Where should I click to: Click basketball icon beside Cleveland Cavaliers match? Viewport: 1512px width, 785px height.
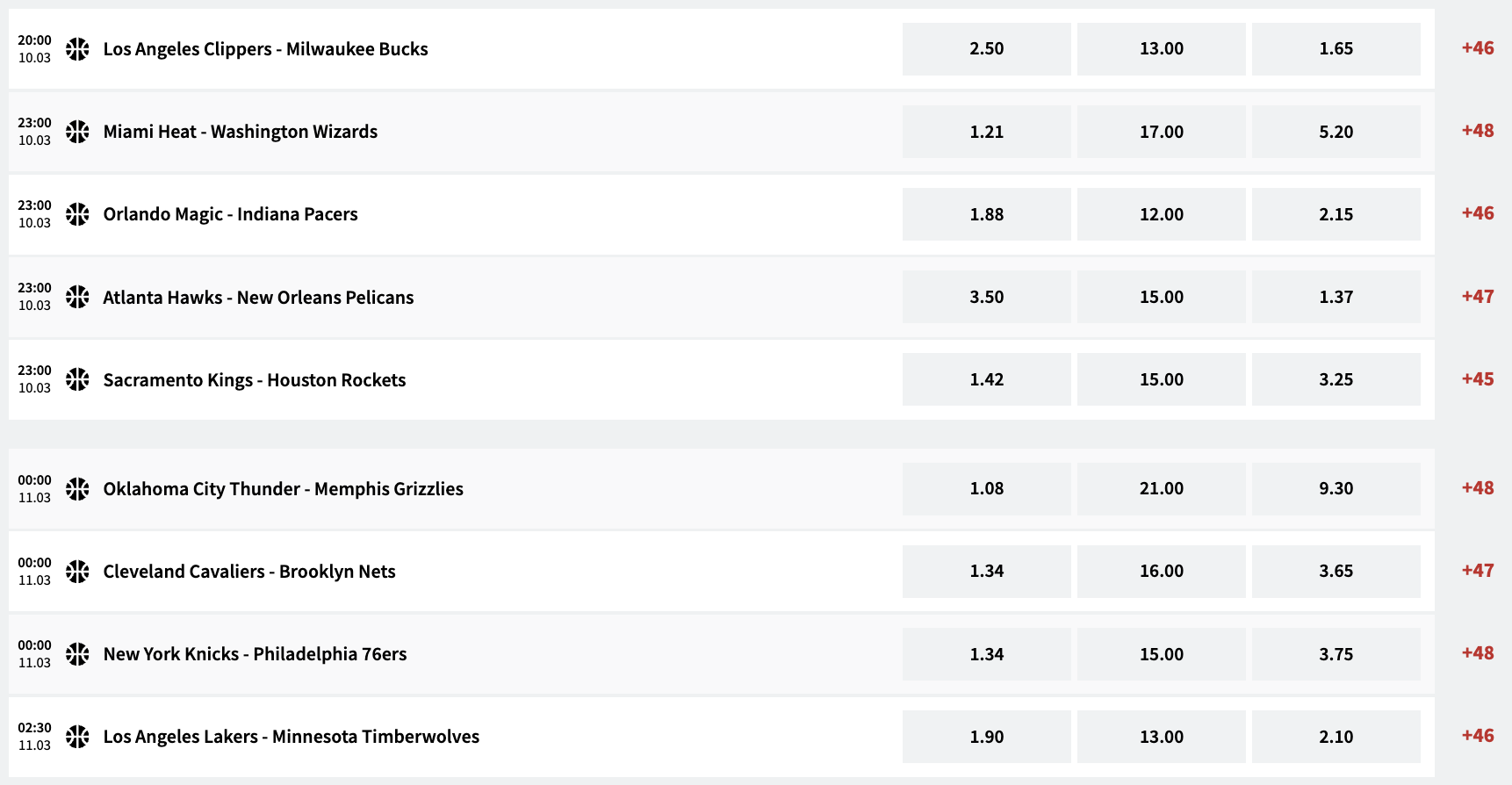[77, 572]
